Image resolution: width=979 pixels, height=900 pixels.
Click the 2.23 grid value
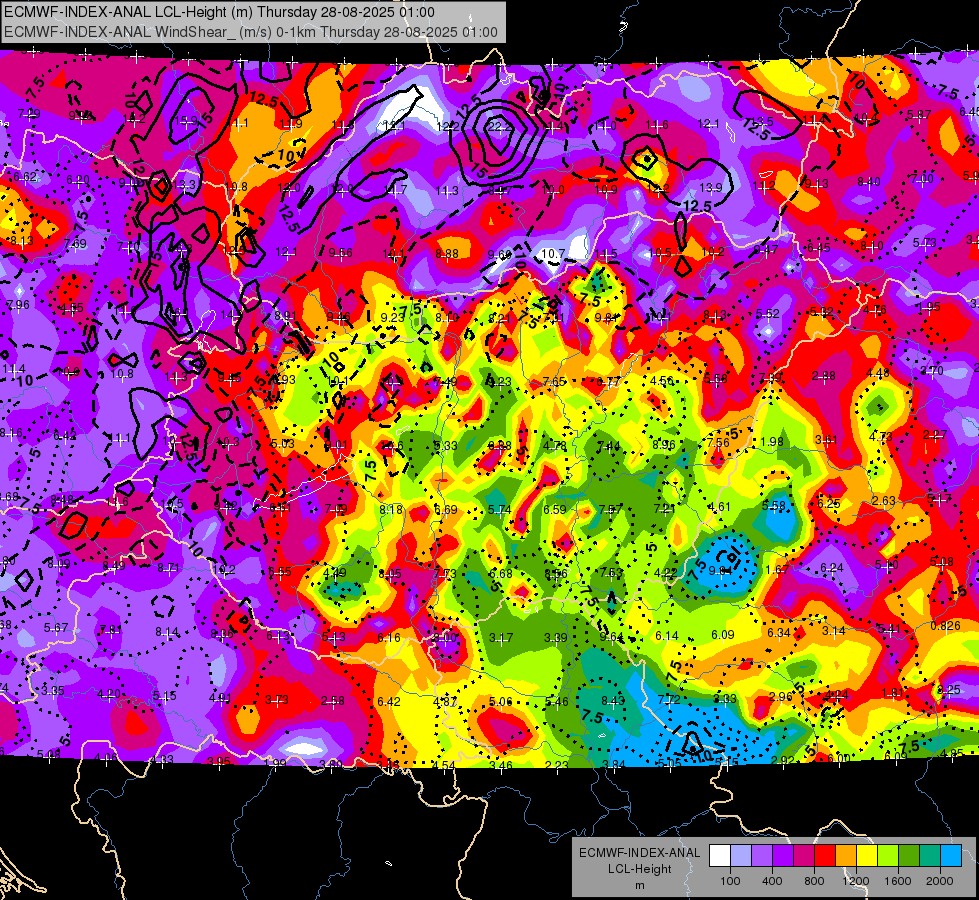click(556, 764)
